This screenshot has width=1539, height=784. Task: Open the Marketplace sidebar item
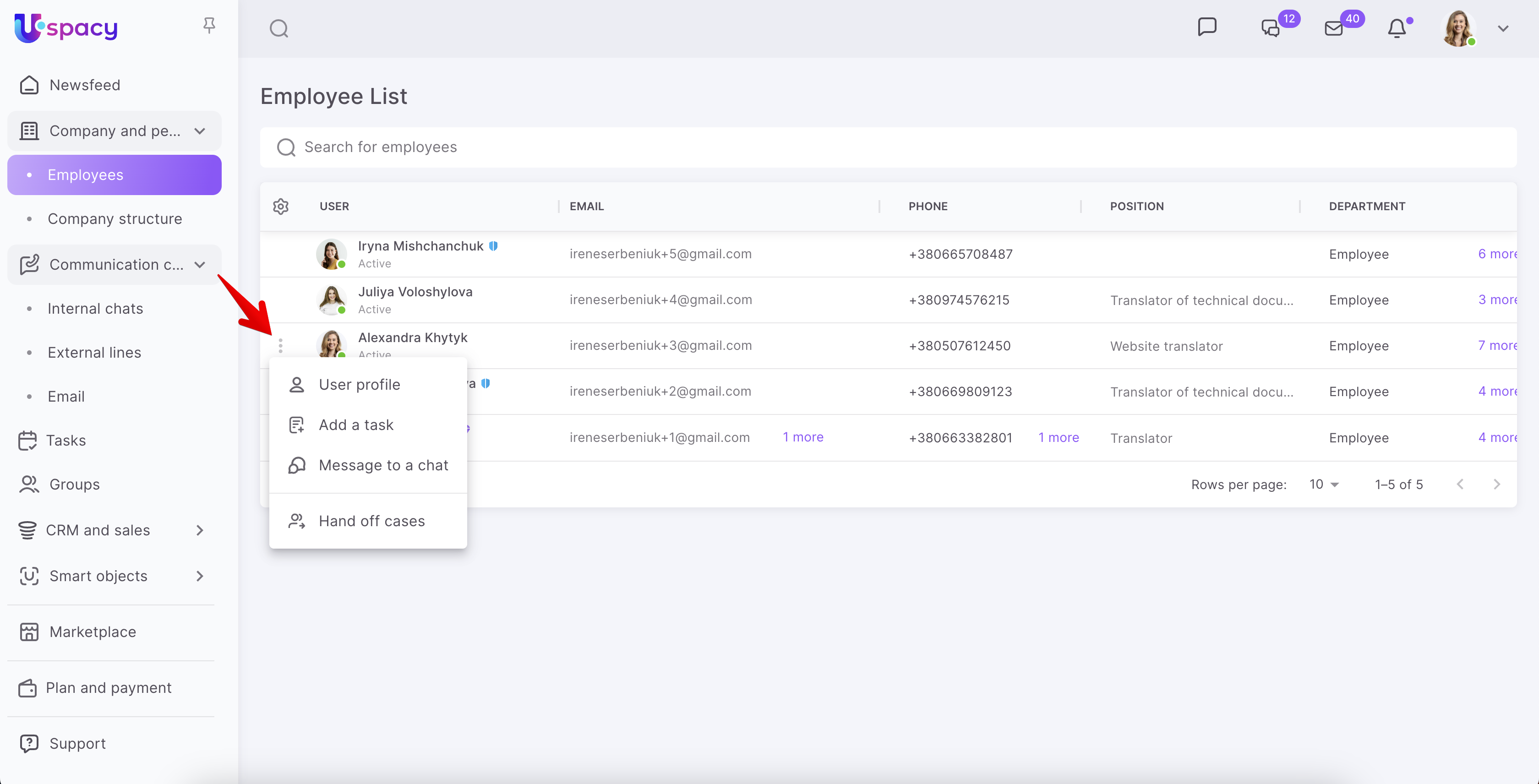(93, 632)
